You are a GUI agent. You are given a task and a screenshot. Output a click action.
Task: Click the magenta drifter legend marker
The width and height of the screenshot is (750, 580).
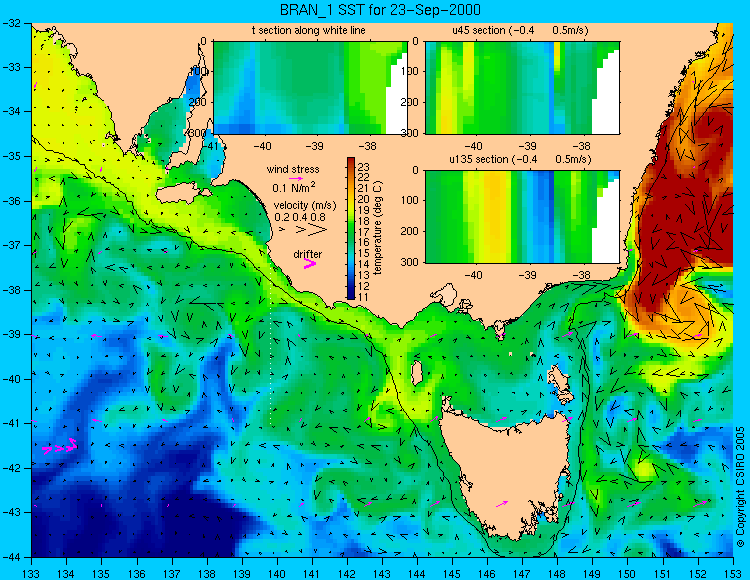tap(309, 263)
